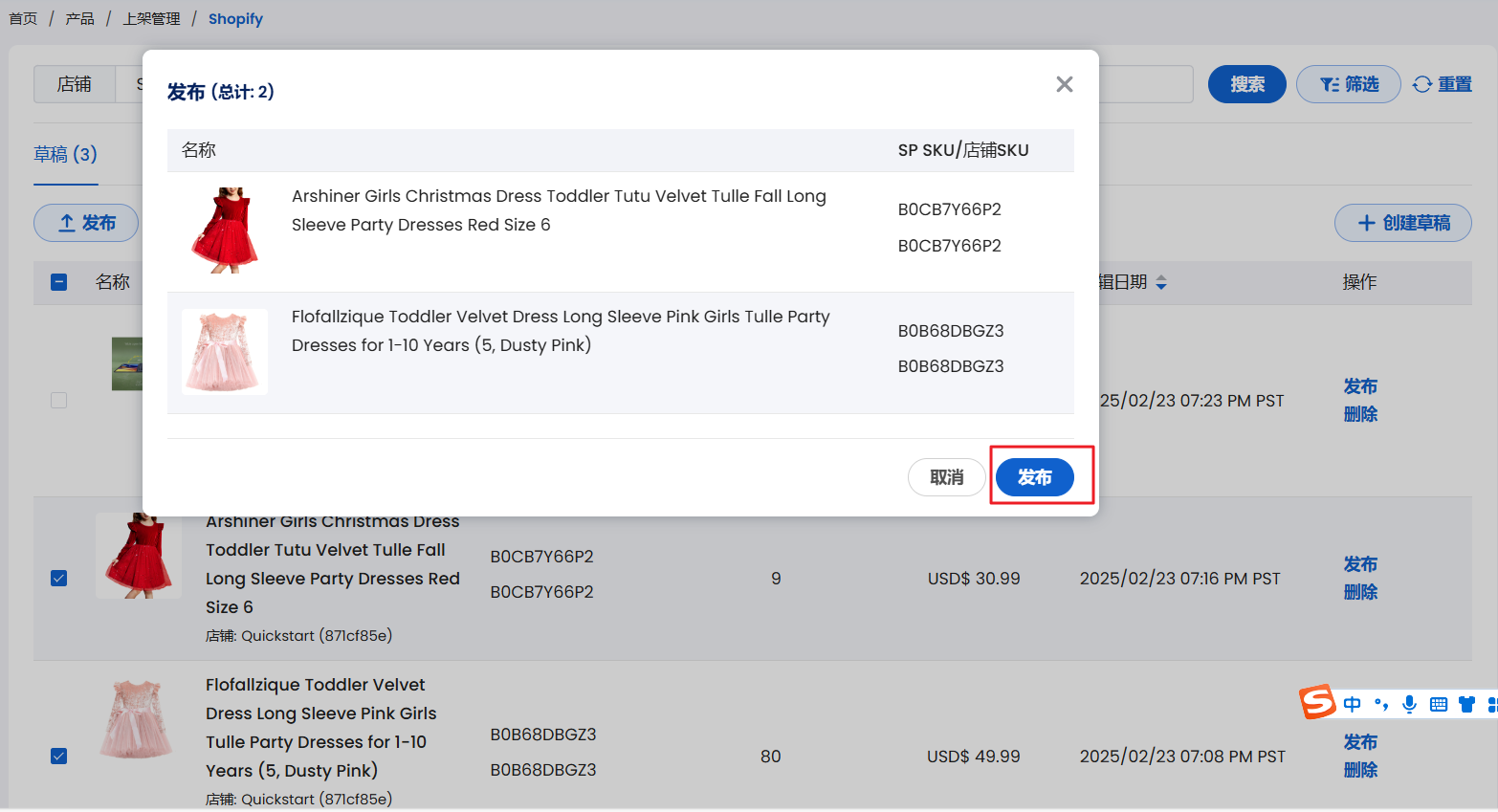Switch to the 草稿 (3) tab

65,155
